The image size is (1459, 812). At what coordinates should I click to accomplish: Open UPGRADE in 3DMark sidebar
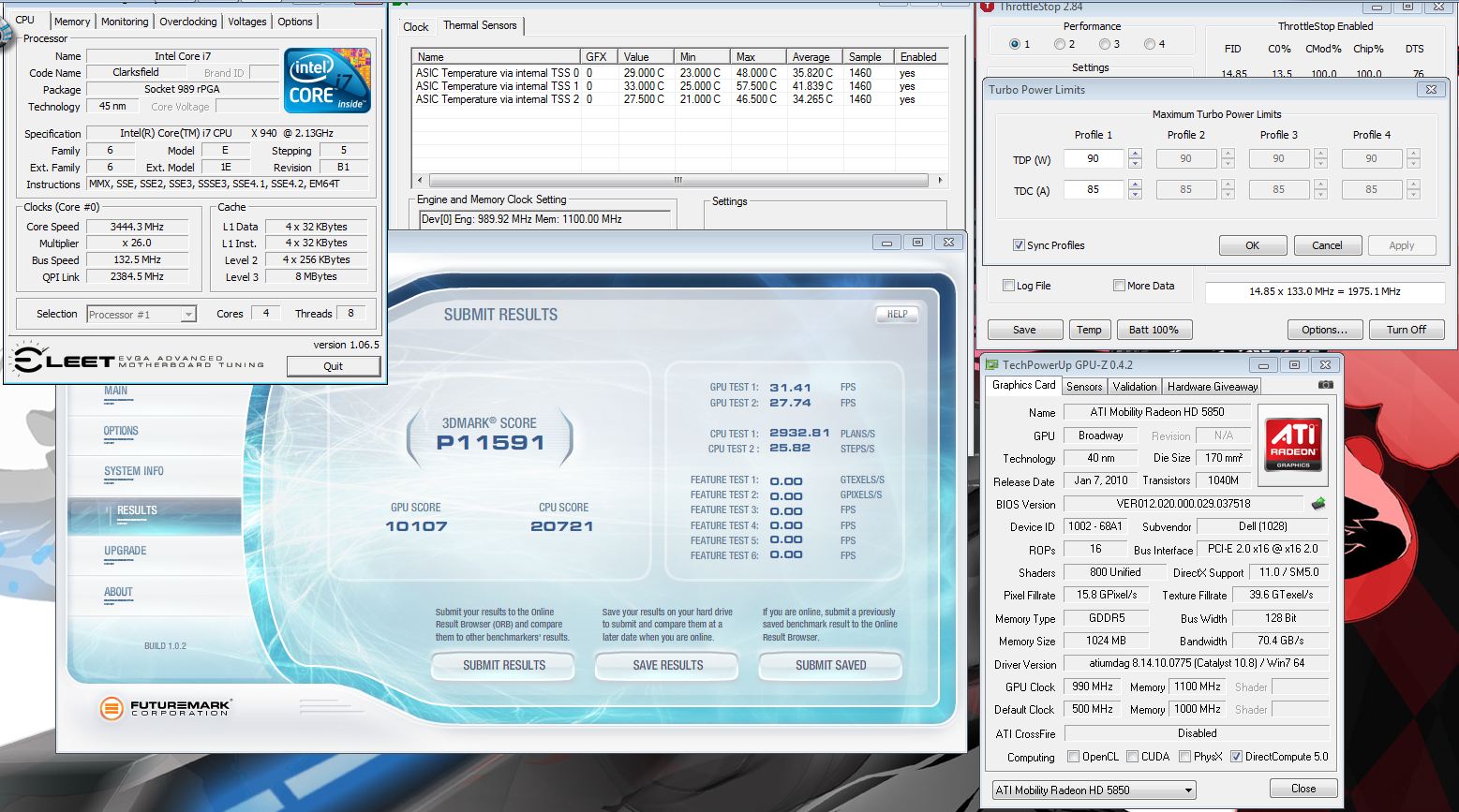coord(126,552)
